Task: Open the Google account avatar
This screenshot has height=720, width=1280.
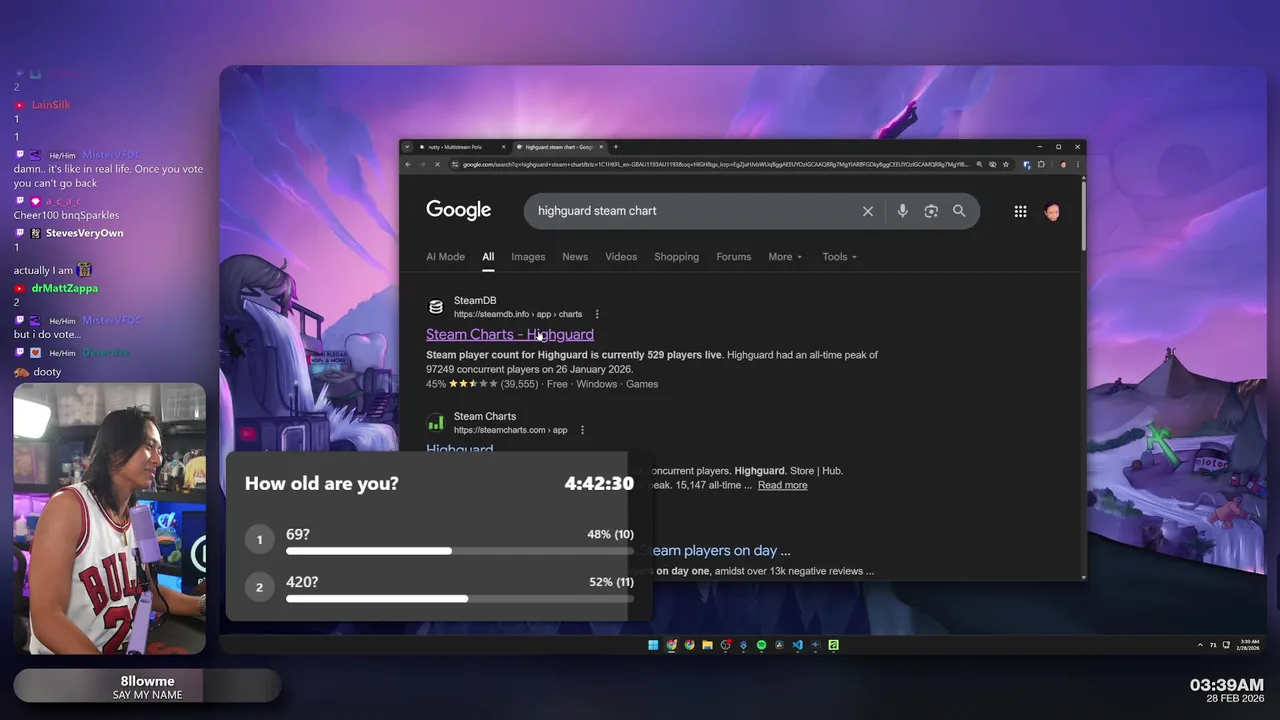Action: coord(1052,211)
